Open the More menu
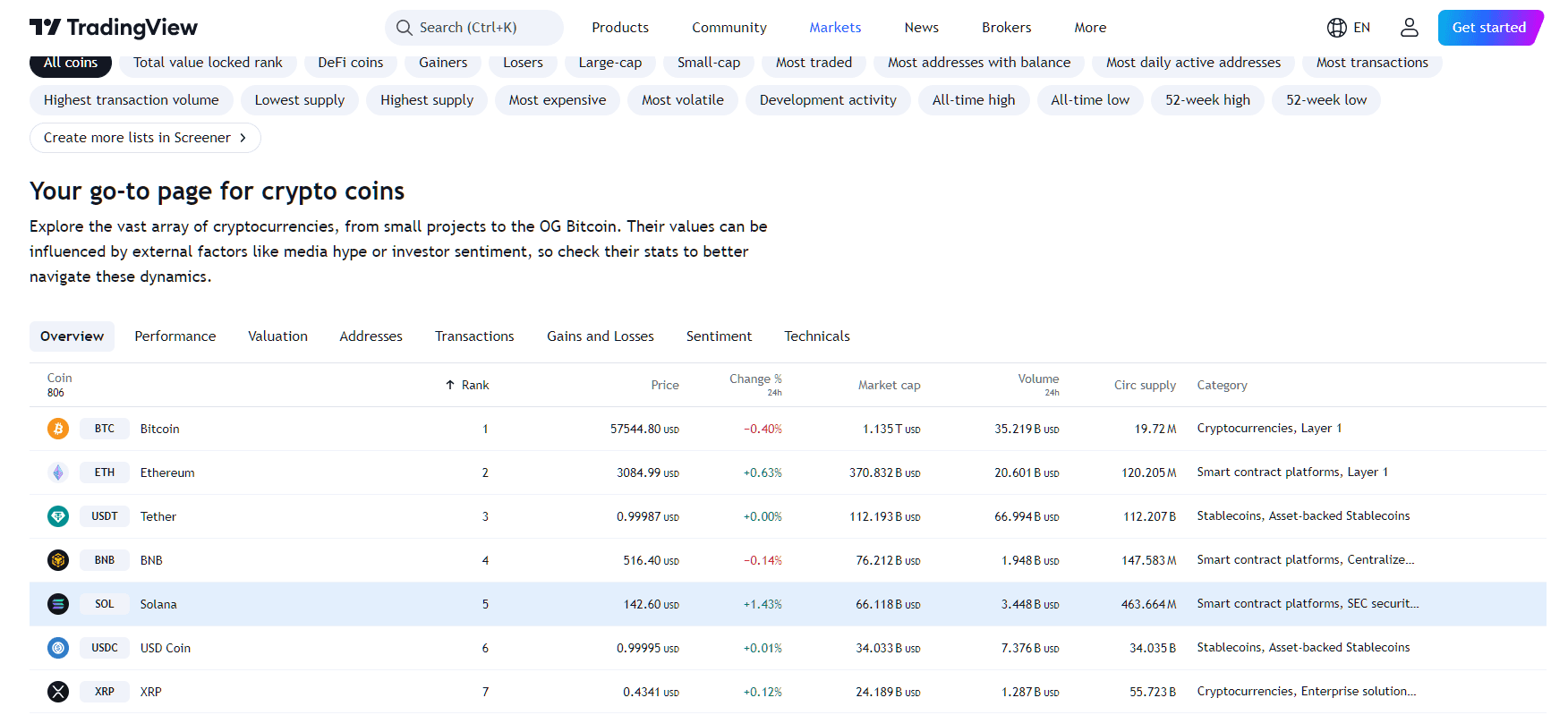This screenshot has width=1568, height=715. (1090, 28)
